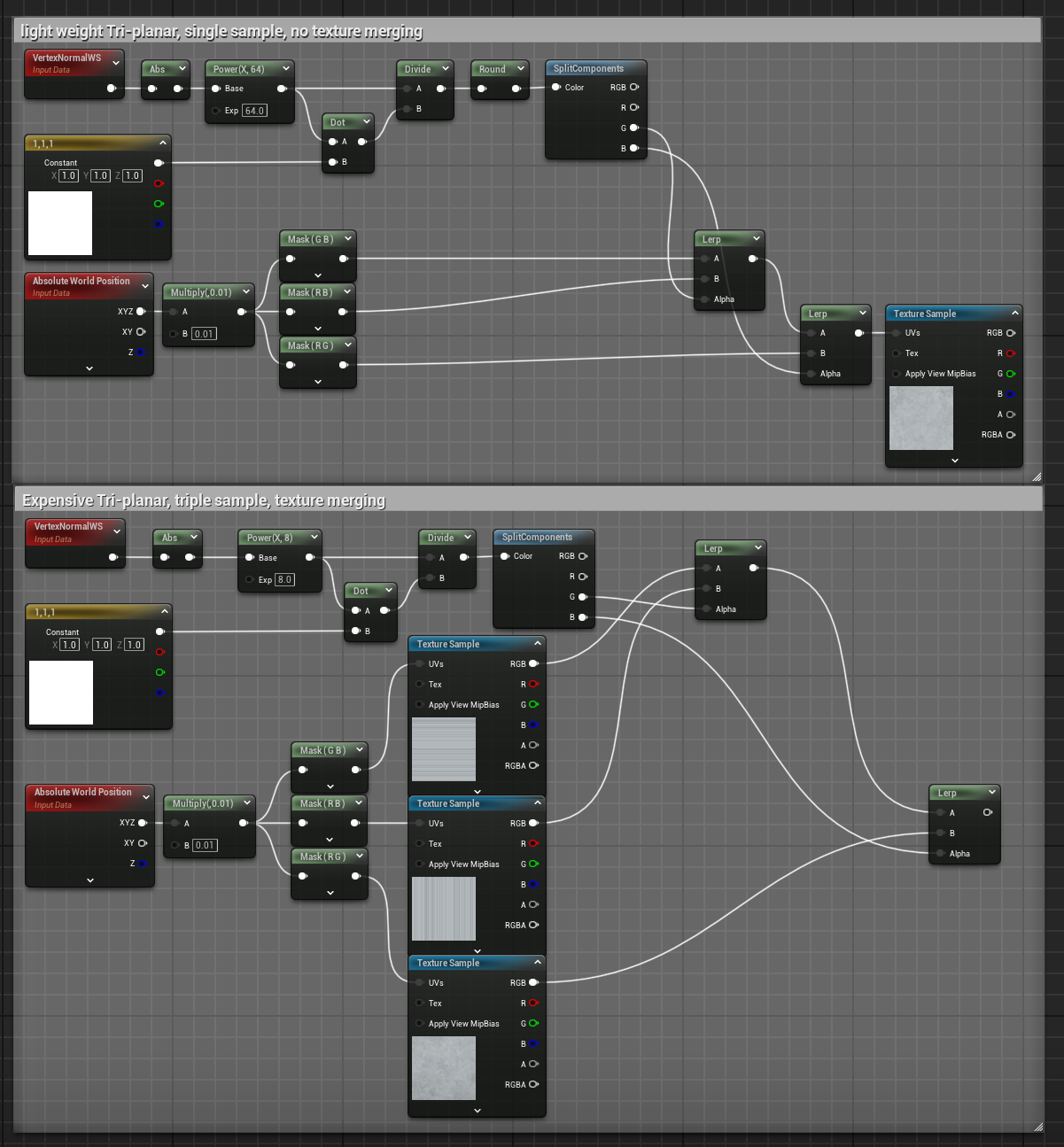
Task: Click the XYZ pin of the Absolute World Position node in the light weight graph
Action: [141, 311]
